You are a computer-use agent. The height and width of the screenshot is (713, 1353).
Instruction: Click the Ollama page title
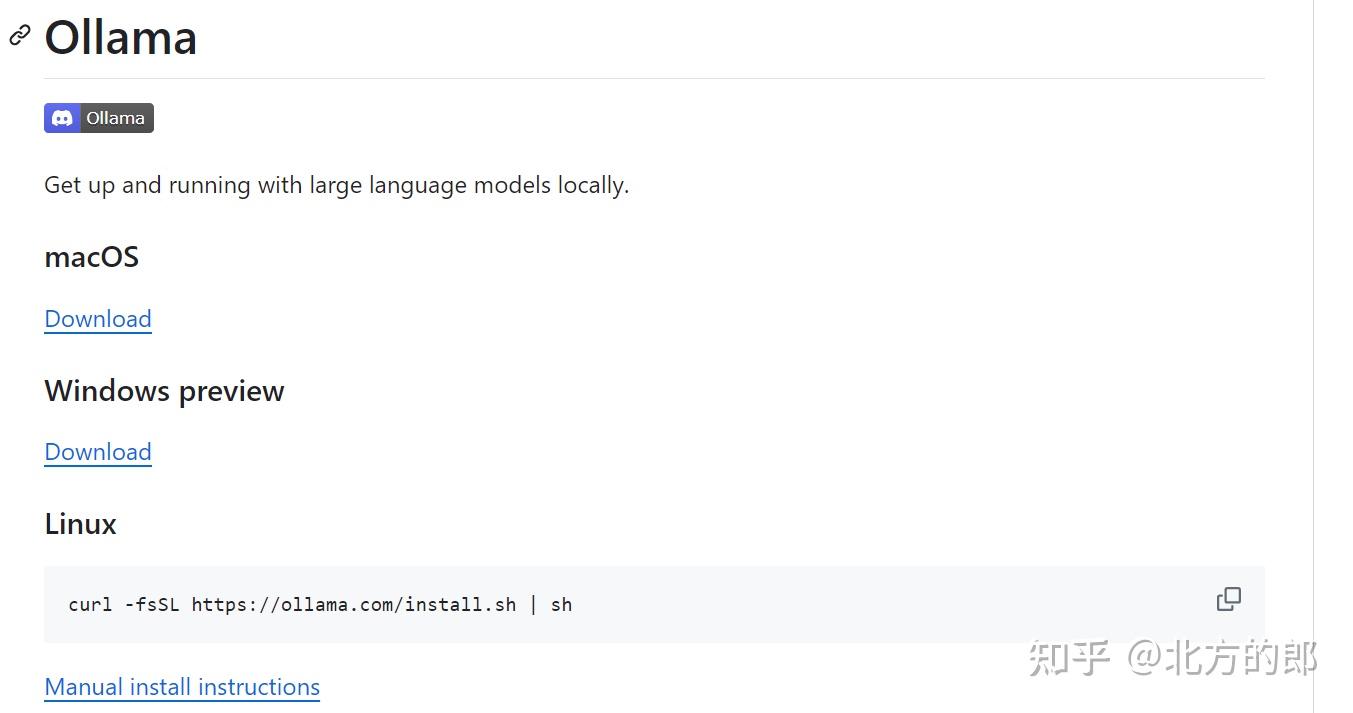(x=120, y=37)
